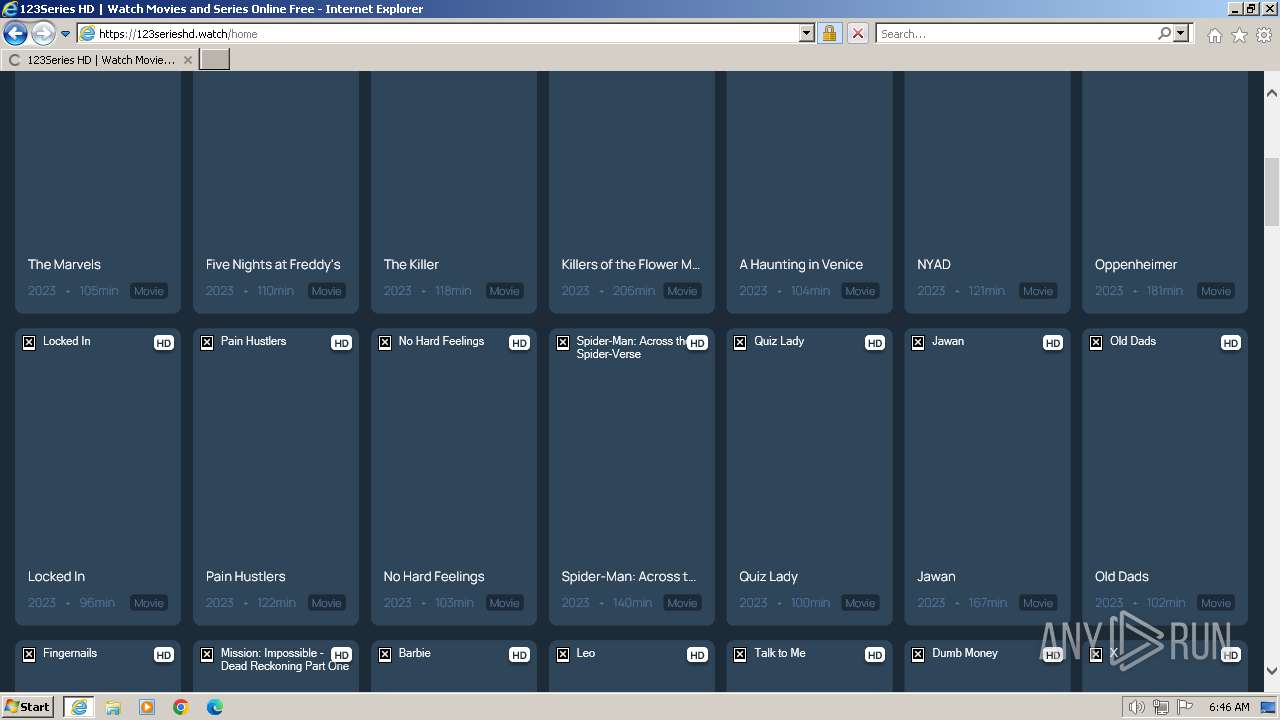Click Dumb Money broken image icon
This screenshot has height=720, width=1280.
[918, 655]
